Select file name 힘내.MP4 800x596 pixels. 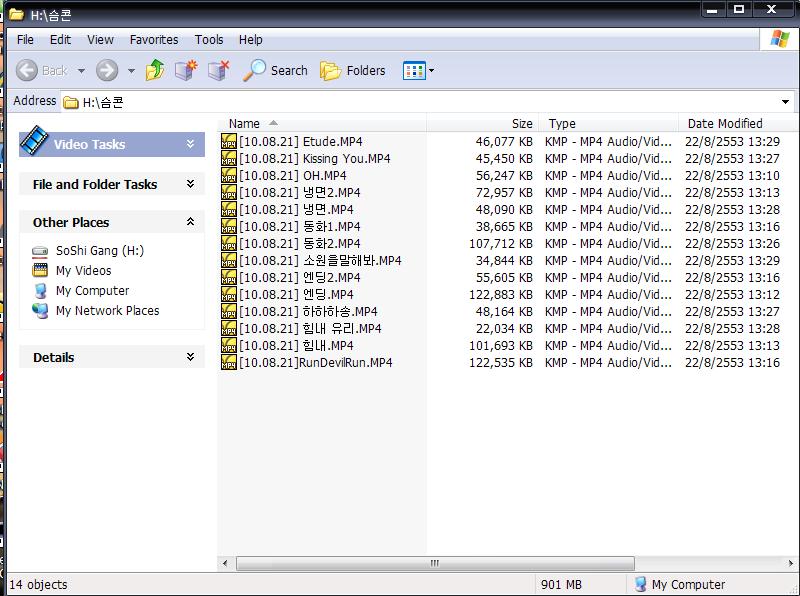pyautogui.click(x=296, y=345)
